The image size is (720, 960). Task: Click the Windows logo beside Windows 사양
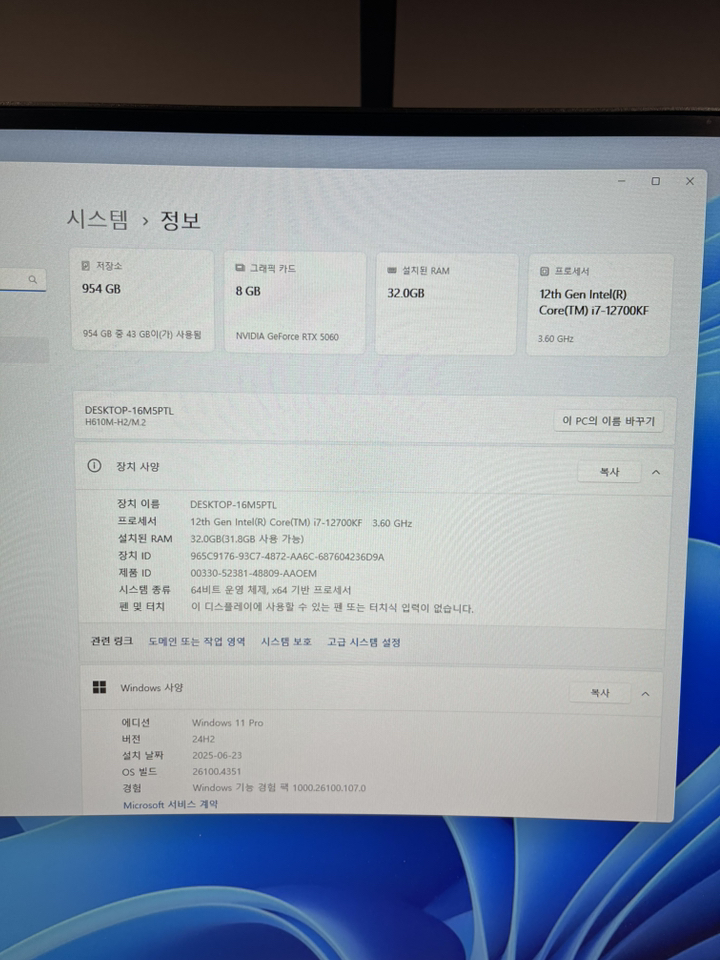pyautogui.click(x=99, y=688)
